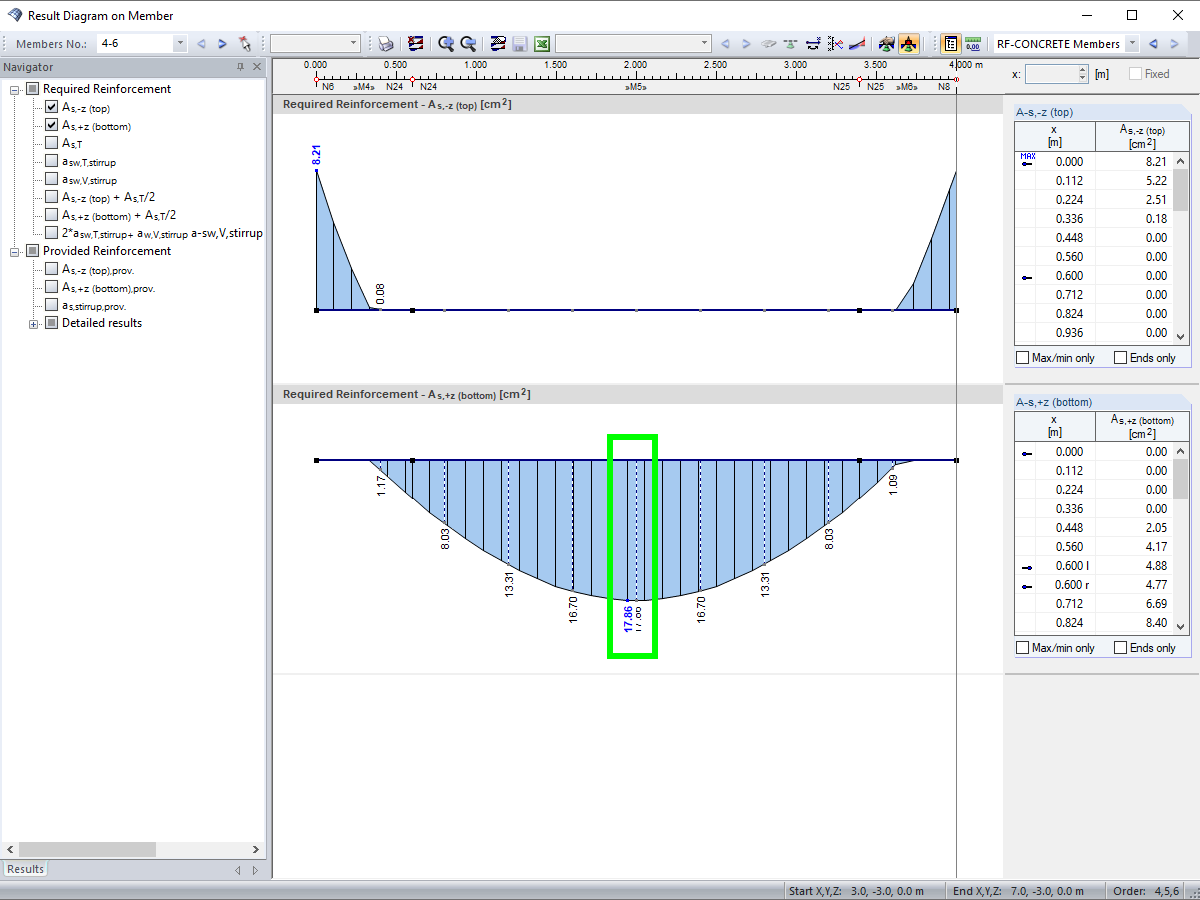This screenshot has height=900, width=1200.
Task: Collapse the Required Reinforcement tree branch
Action: coord(14,88)
